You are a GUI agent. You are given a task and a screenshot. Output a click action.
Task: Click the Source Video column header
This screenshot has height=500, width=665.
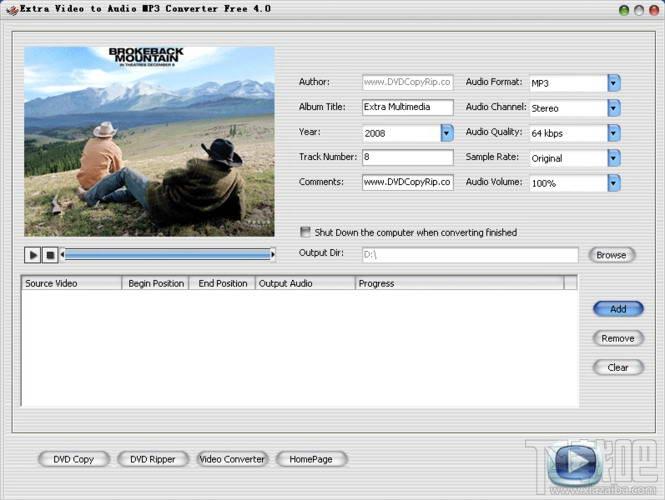(72, 284)
